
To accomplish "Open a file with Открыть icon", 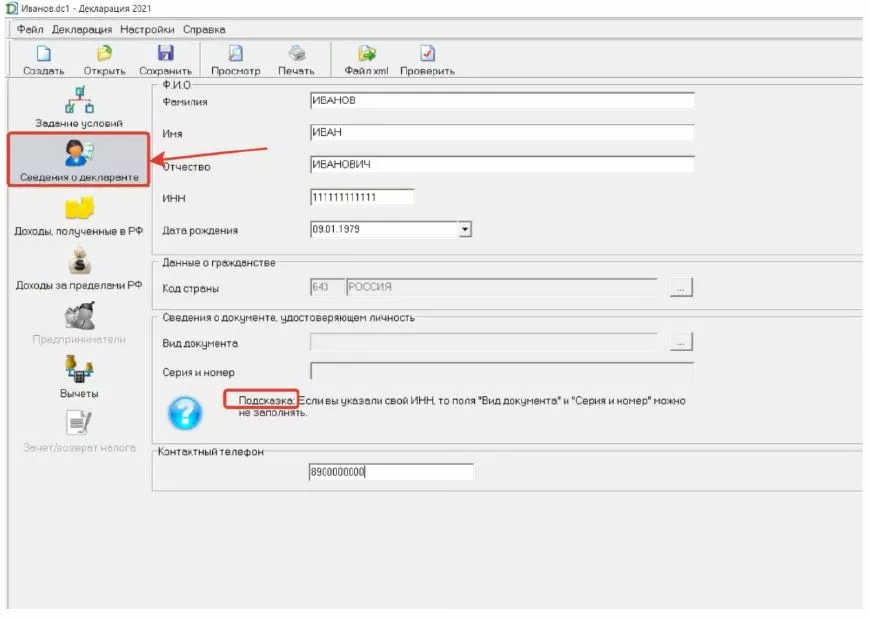I will (x=104, y=55).
